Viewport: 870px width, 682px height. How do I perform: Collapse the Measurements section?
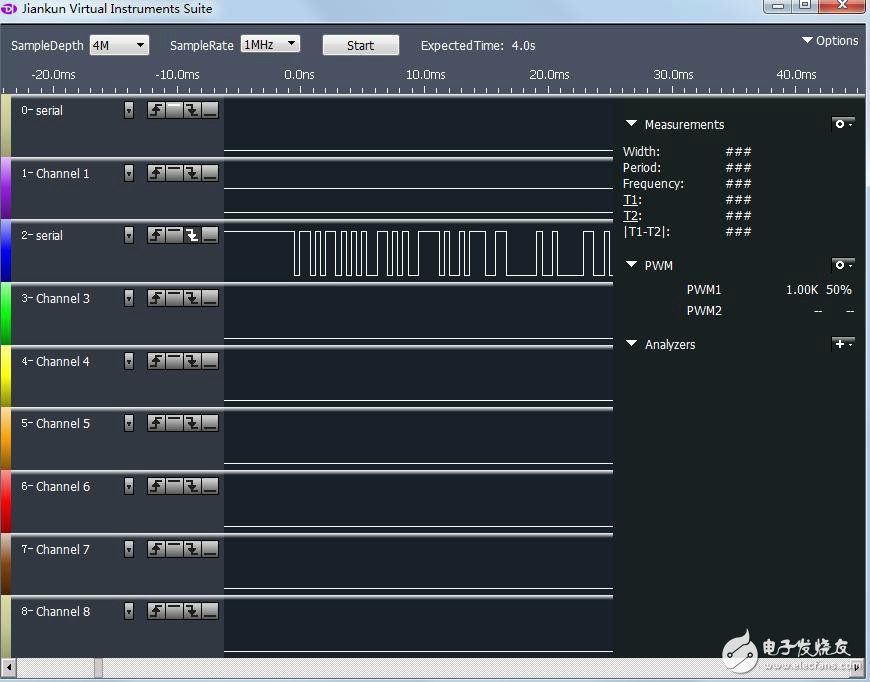[x=631, y=124]
